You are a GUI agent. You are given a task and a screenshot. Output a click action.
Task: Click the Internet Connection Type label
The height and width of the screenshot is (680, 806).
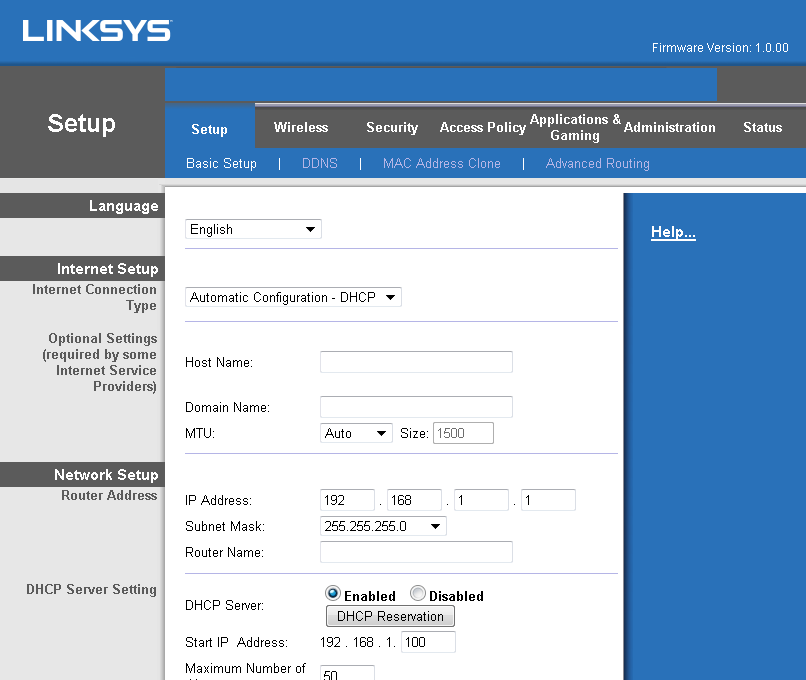(x=94, y=297)
